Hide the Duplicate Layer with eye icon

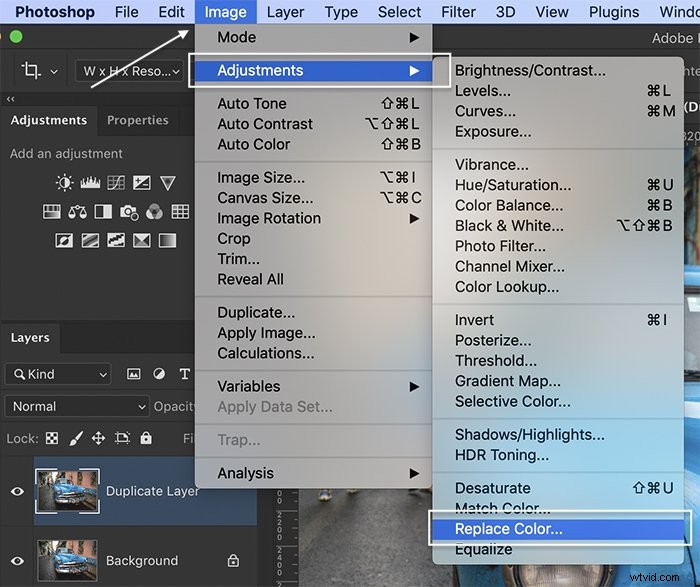[x=17, y=491]
